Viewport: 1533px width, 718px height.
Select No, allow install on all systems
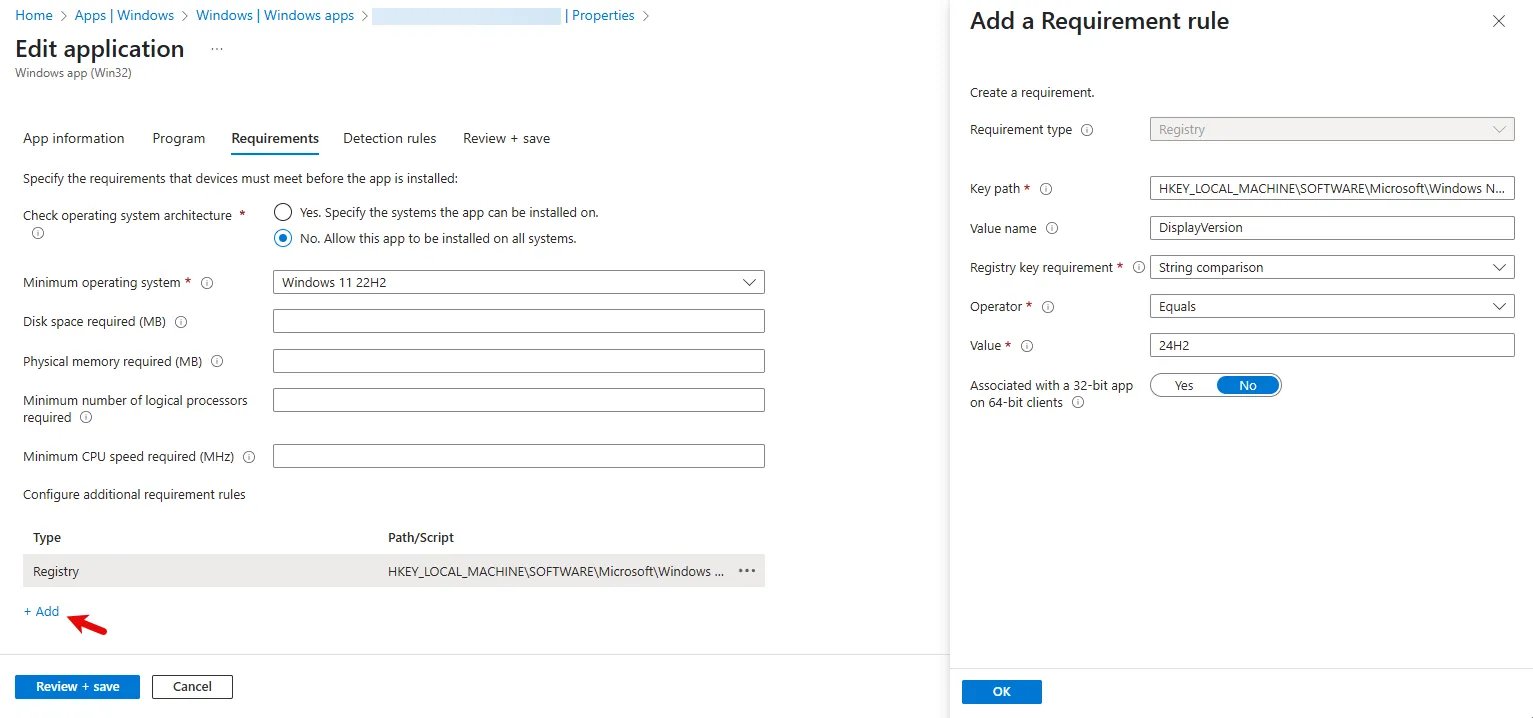tap(283, 238)
